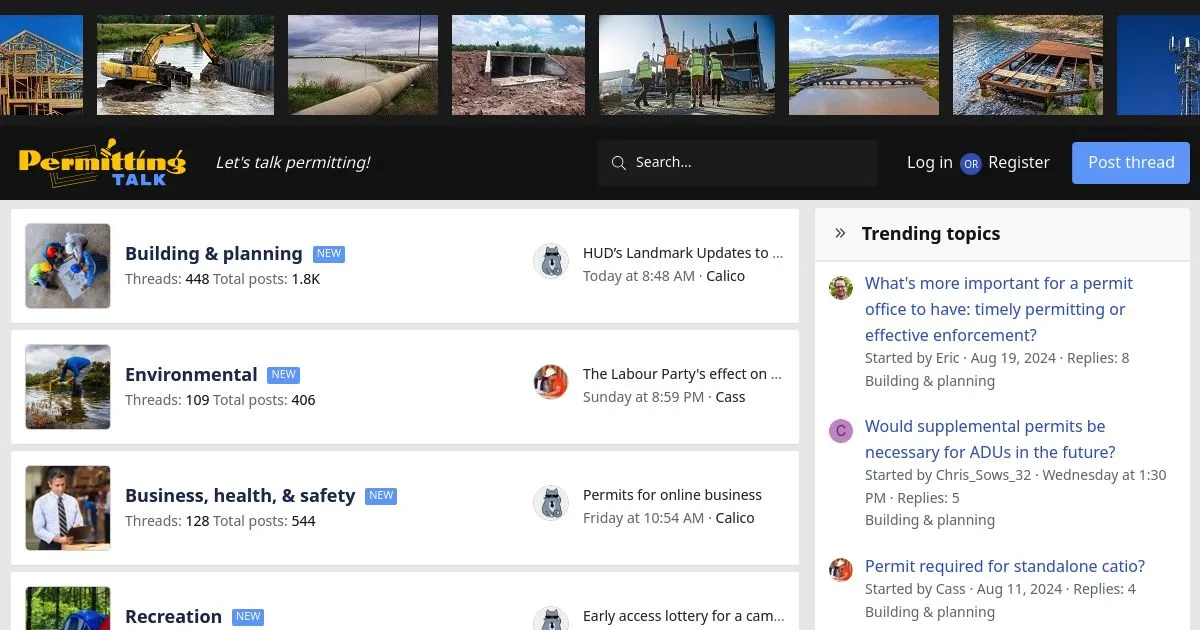Open the Building & planning forum
This screenshot has width=1200, height=630.
[x=214, y=254]
